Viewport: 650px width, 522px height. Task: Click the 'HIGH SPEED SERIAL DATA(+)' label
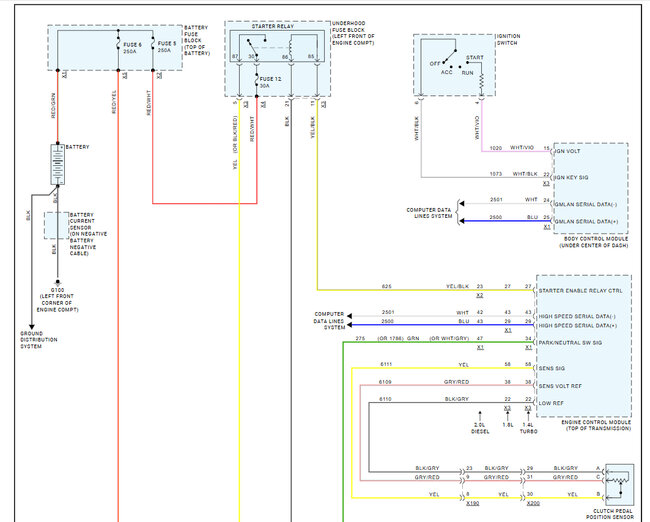[577, 326]
